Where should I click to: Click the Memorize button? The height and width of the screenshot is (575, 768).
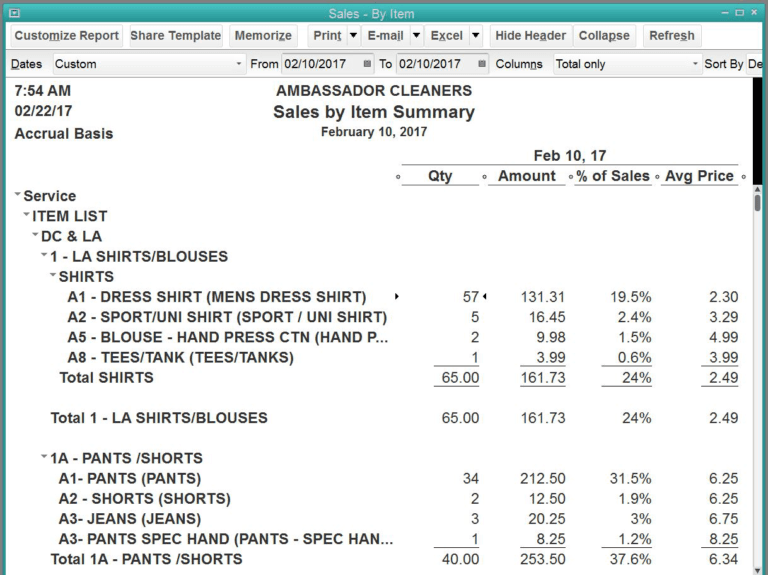point(263,36)
